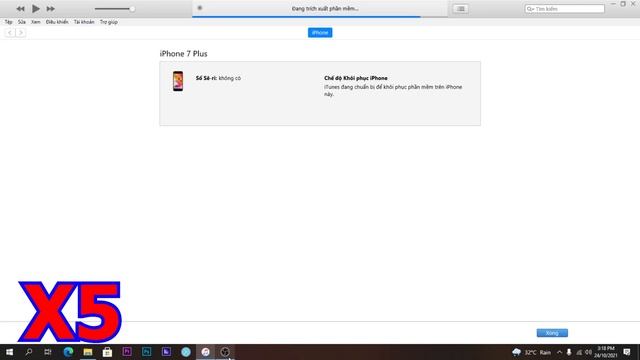
Task: Open the volume speaker tray icon
Action: [588, 352]
